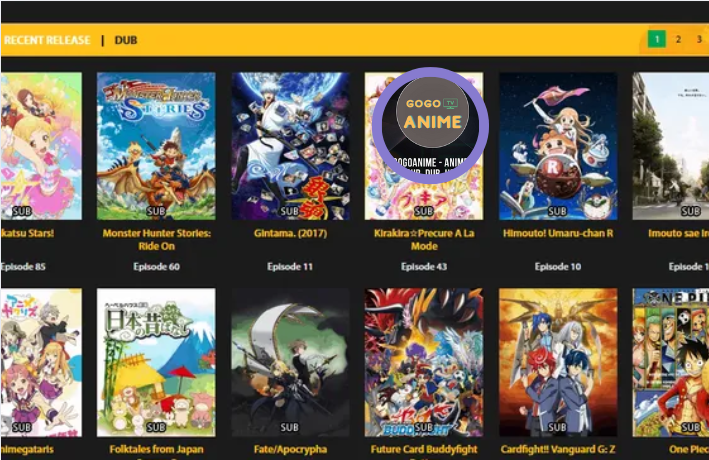Open Monster Hunter Stories poster thumbnail
Image resolution: width=709 pixels, height=460 pixels.
click(156, 146)
